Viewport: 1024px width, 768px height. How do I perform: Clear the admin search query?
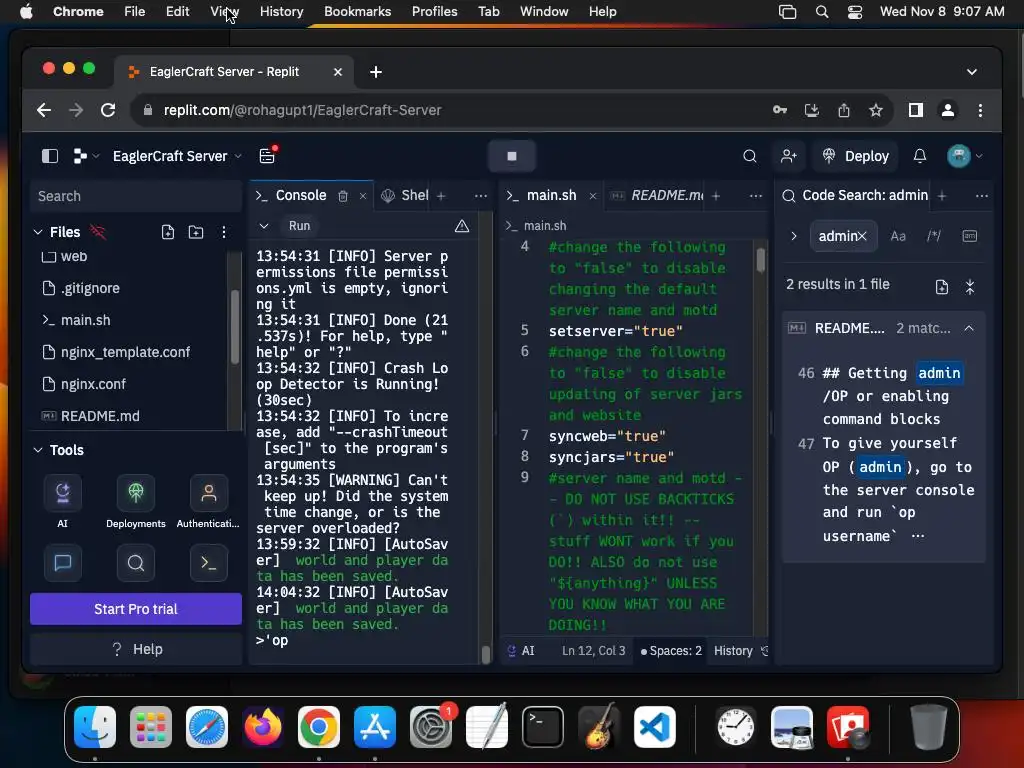862,236
